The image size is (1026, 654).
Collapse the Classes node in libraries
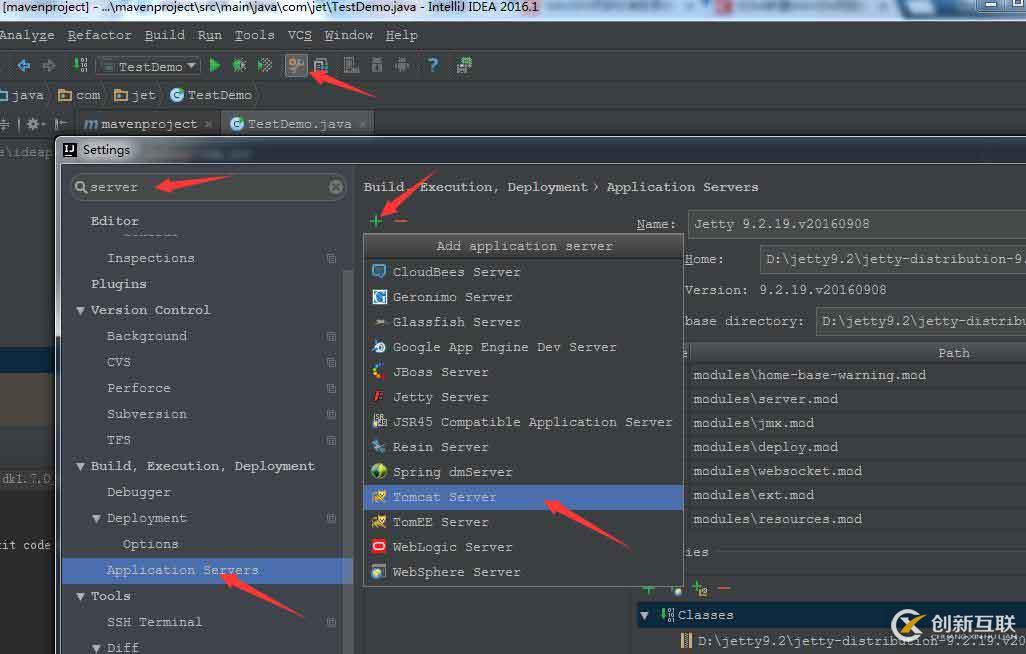645,615
